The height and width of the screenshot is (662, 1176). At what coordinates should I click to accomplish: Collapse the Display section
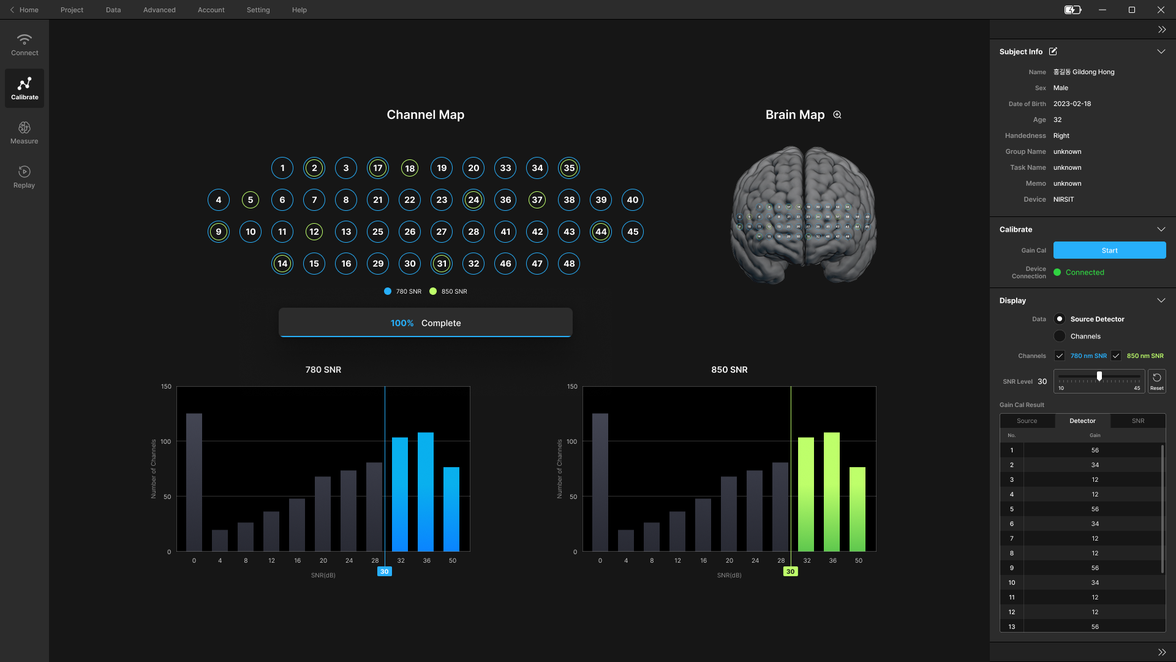[x=1161, y=301]
